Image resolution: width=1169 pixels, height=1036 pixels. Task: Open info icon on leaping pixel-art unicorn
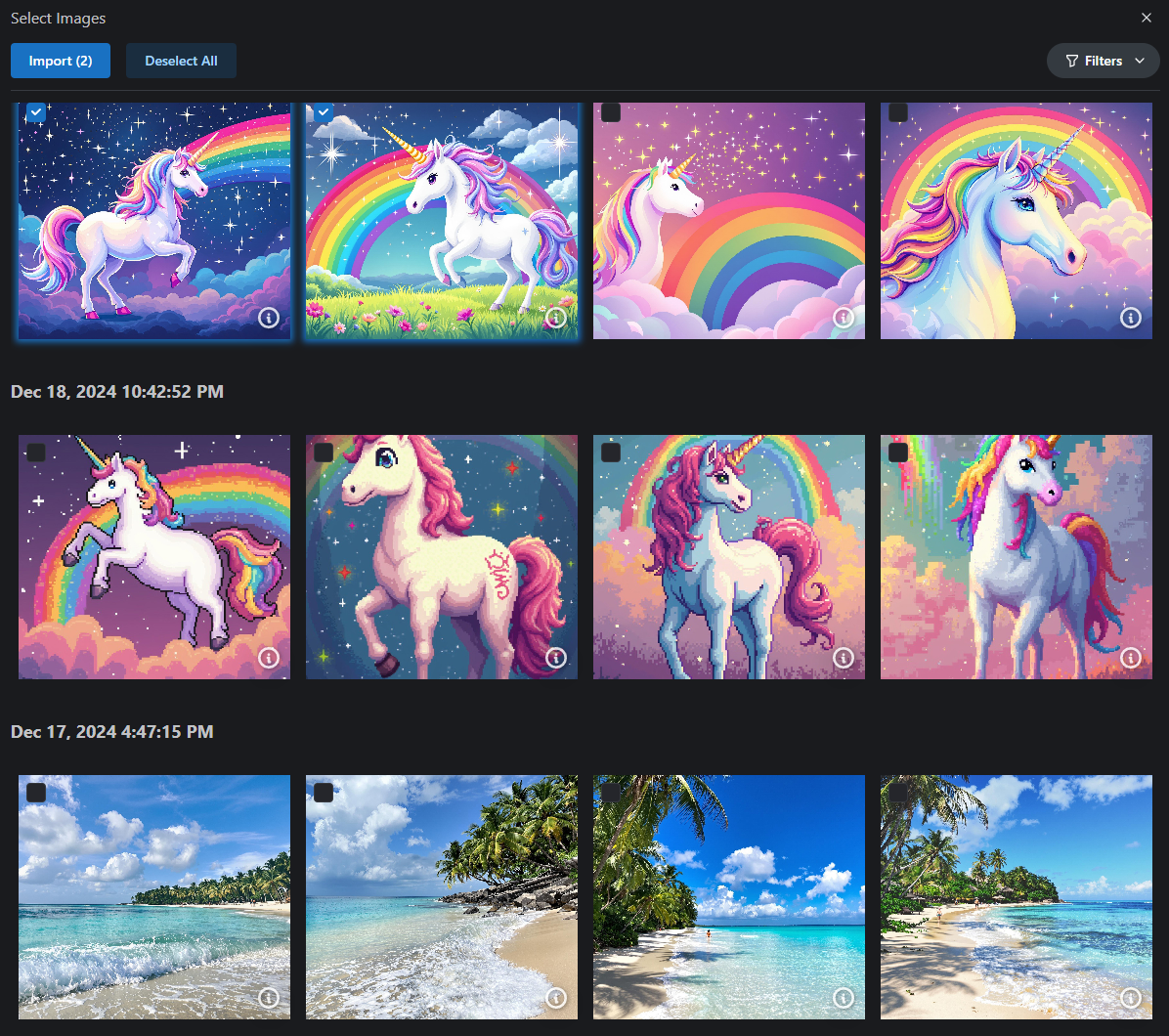(269, 658)
